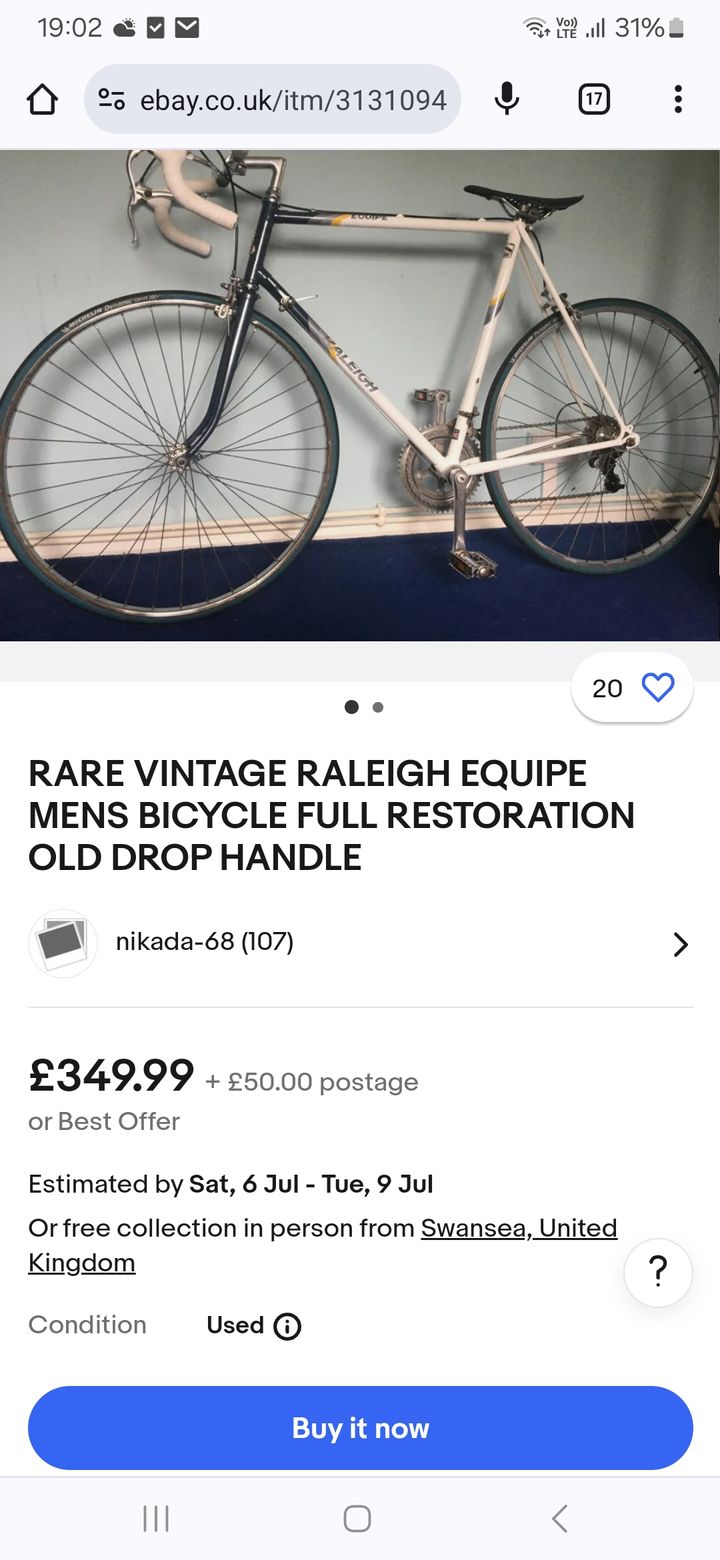Screen dimensions: 720x1560
Task: Open the question mark help button
Action: (x=658, y=1273)
